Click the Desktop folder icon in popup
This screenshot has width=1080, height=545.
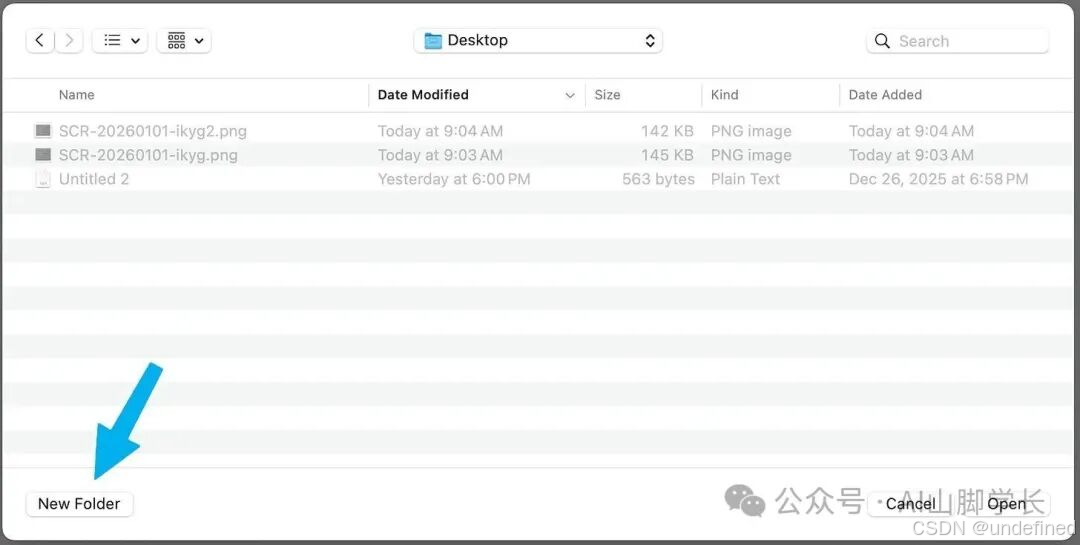433,41
